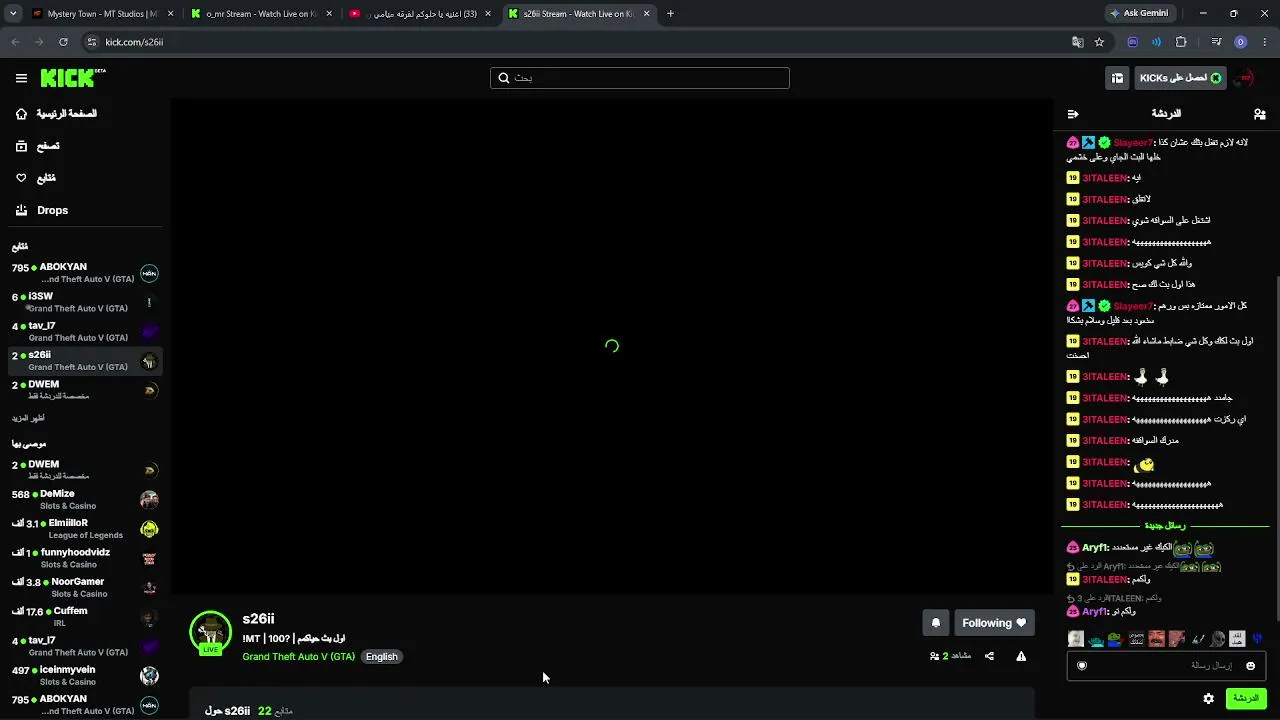1280x720 pixels.
Task: Open chat settings gear icon
Action: coord(1209,698)
